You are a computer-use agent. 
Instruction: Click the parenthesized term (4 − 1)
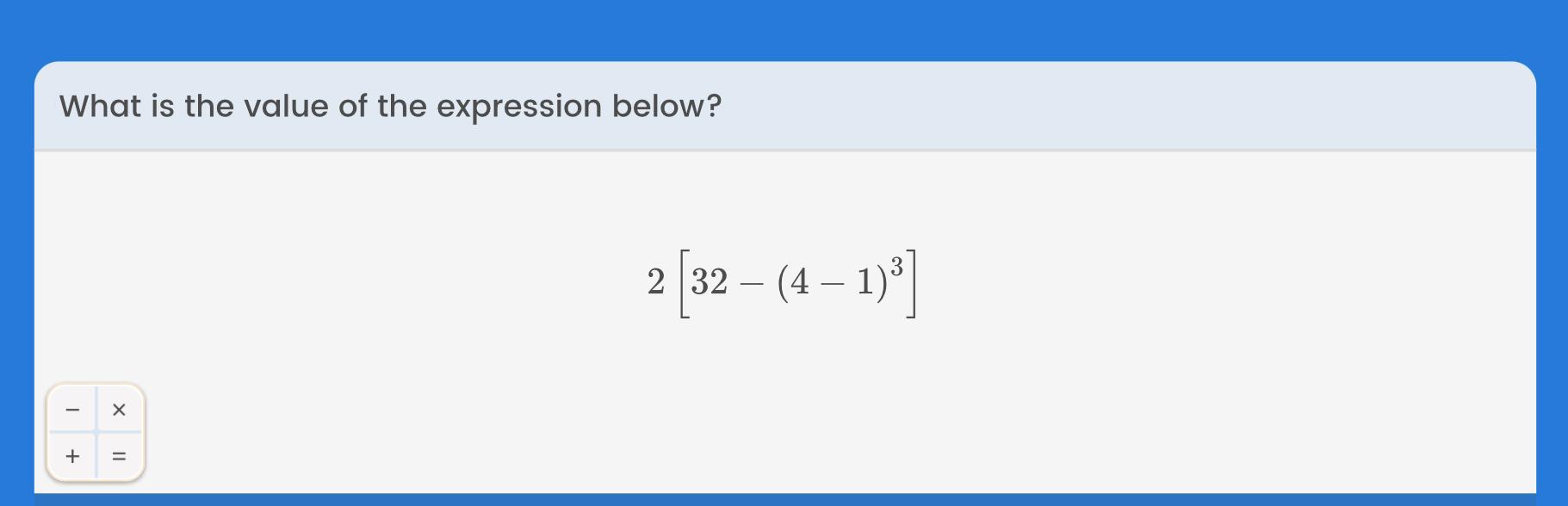pyautogui.click(x=832, y=282)
